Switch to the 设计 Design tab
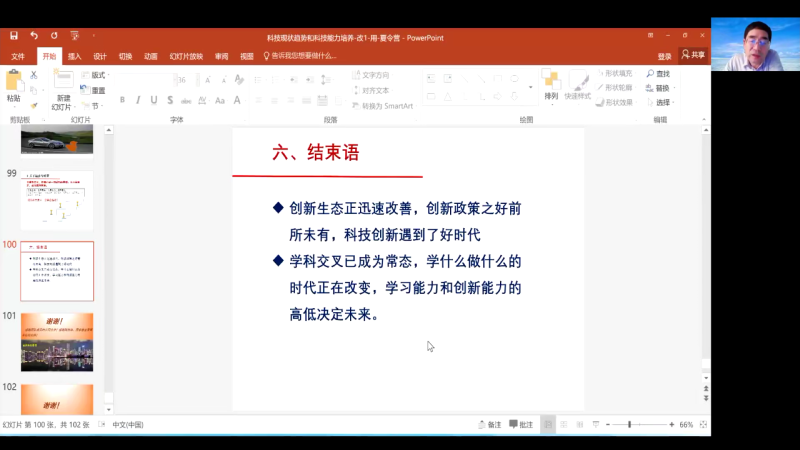Viewport: 800px width, 450px height. 100,57
